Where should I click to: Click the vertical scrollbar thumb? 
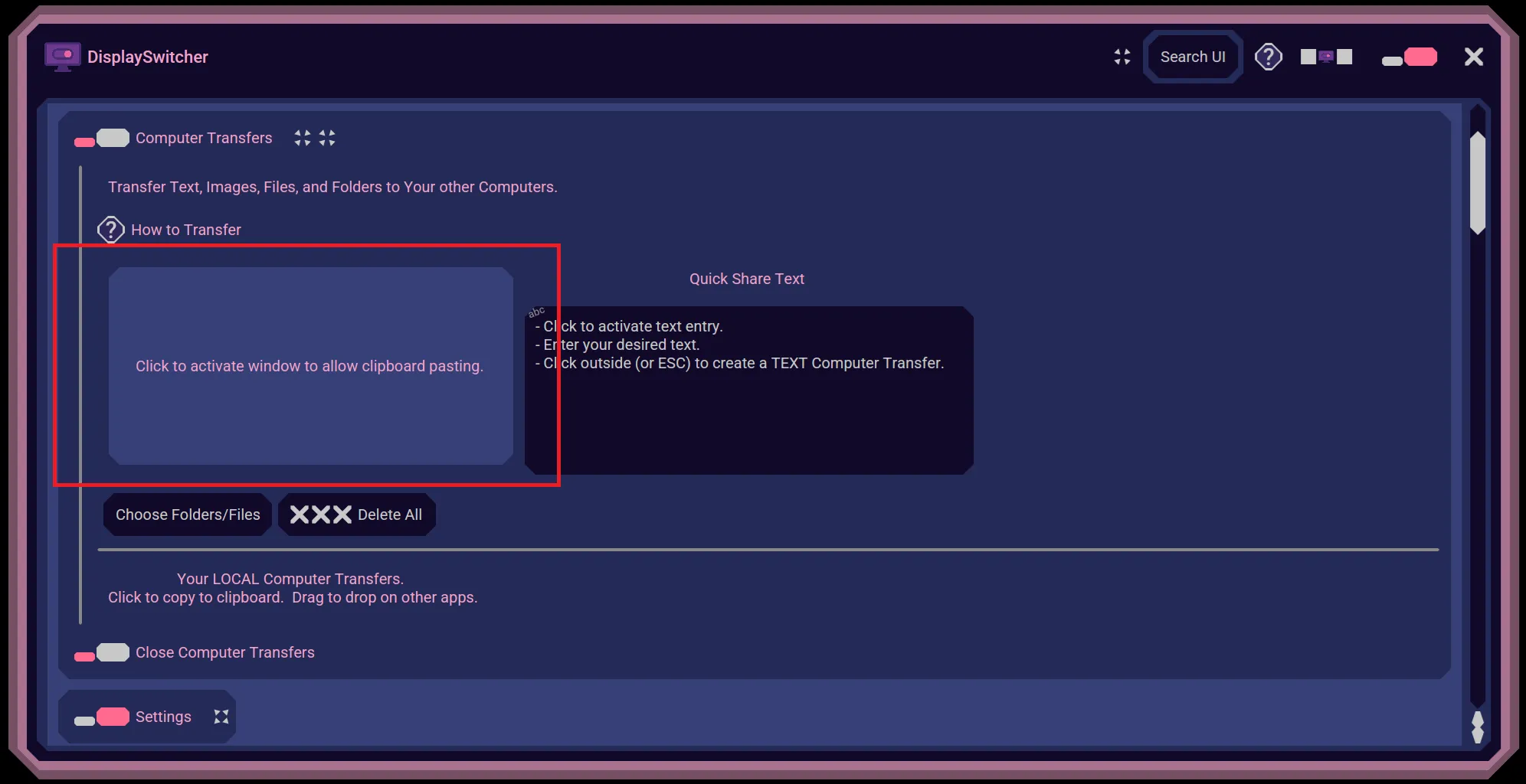(x=1478, y=183)
